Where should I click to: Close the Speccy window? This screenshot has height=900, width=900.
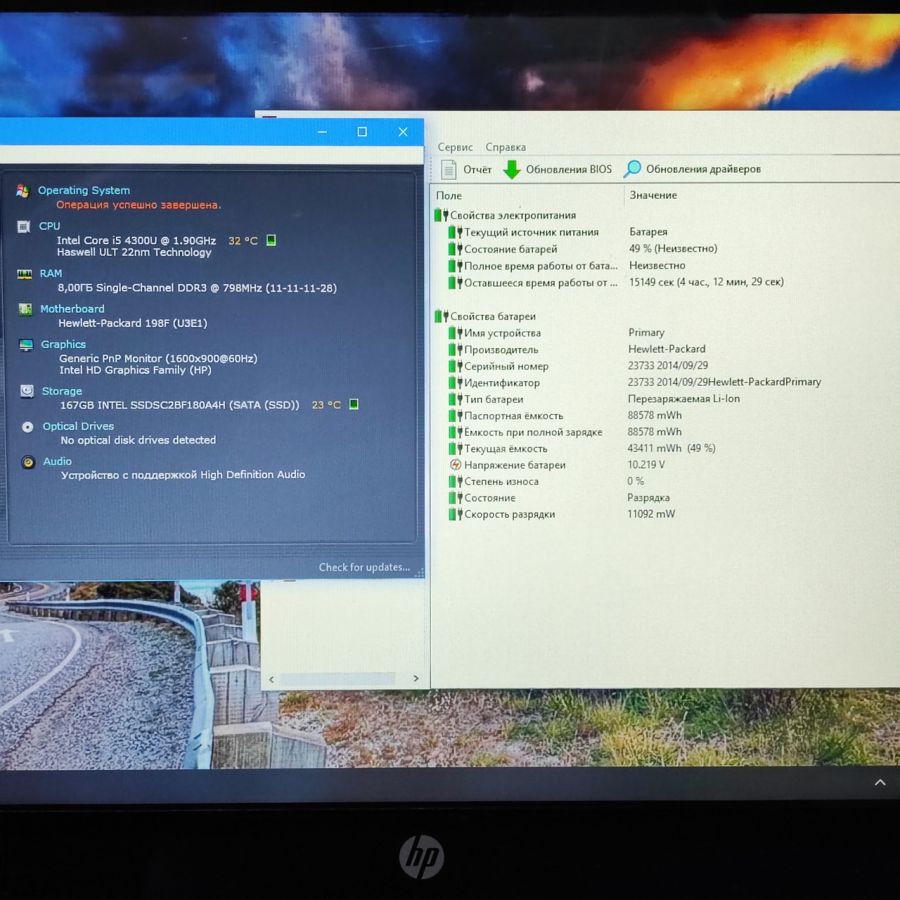403,132
